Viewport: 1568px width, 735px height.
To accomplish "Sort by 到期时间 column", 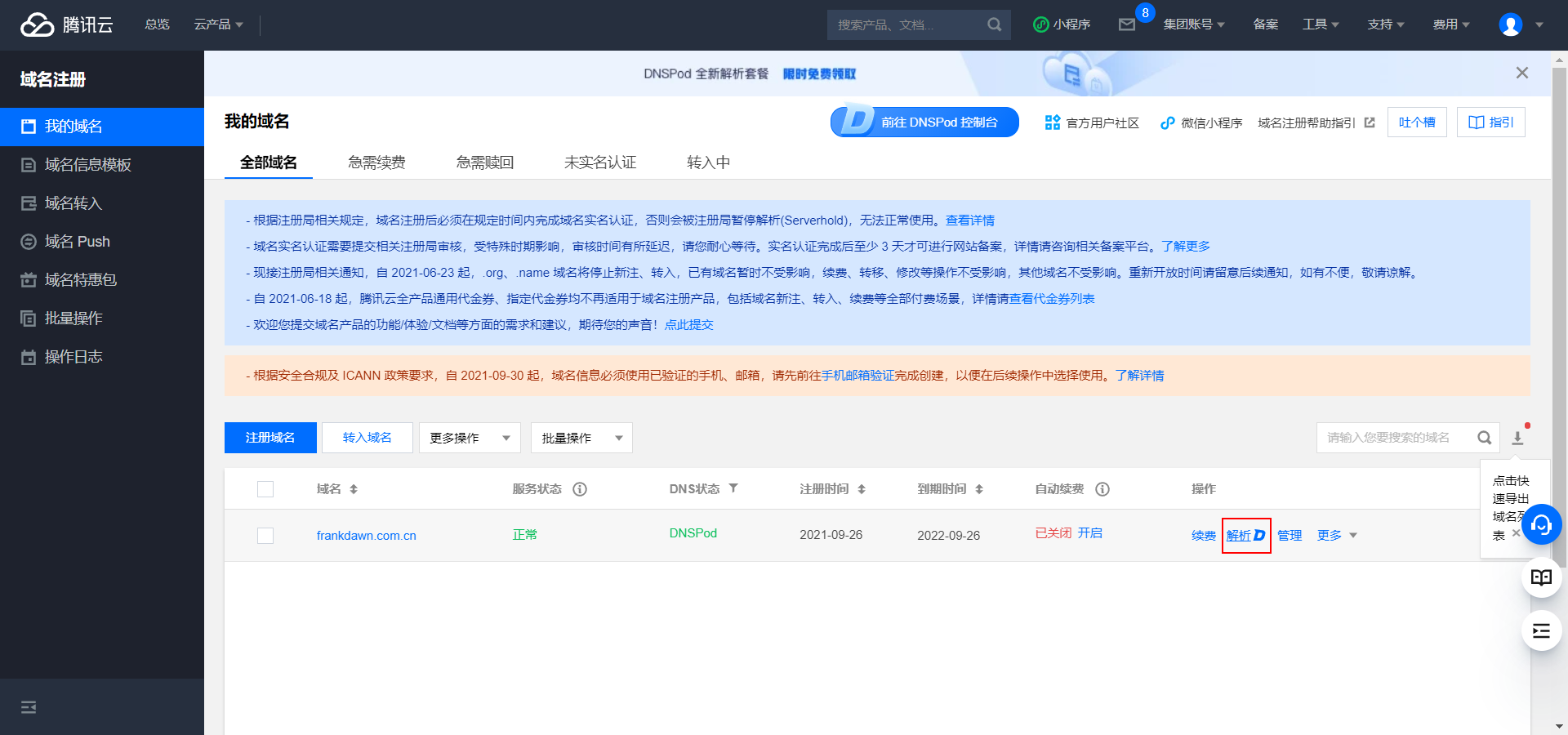I will coord(979,489).
